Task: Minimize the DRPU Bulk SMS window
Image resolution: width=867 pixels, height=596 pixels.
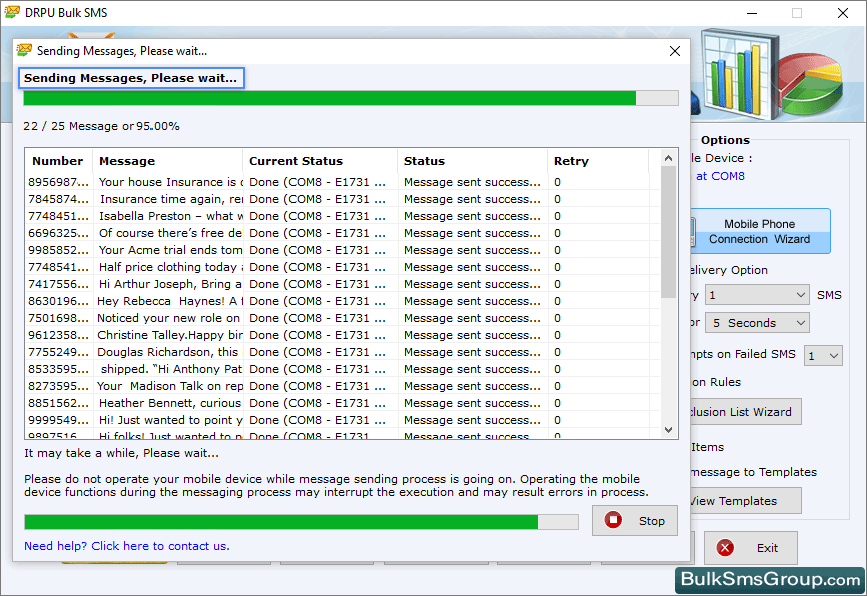Action: (752, 13)
